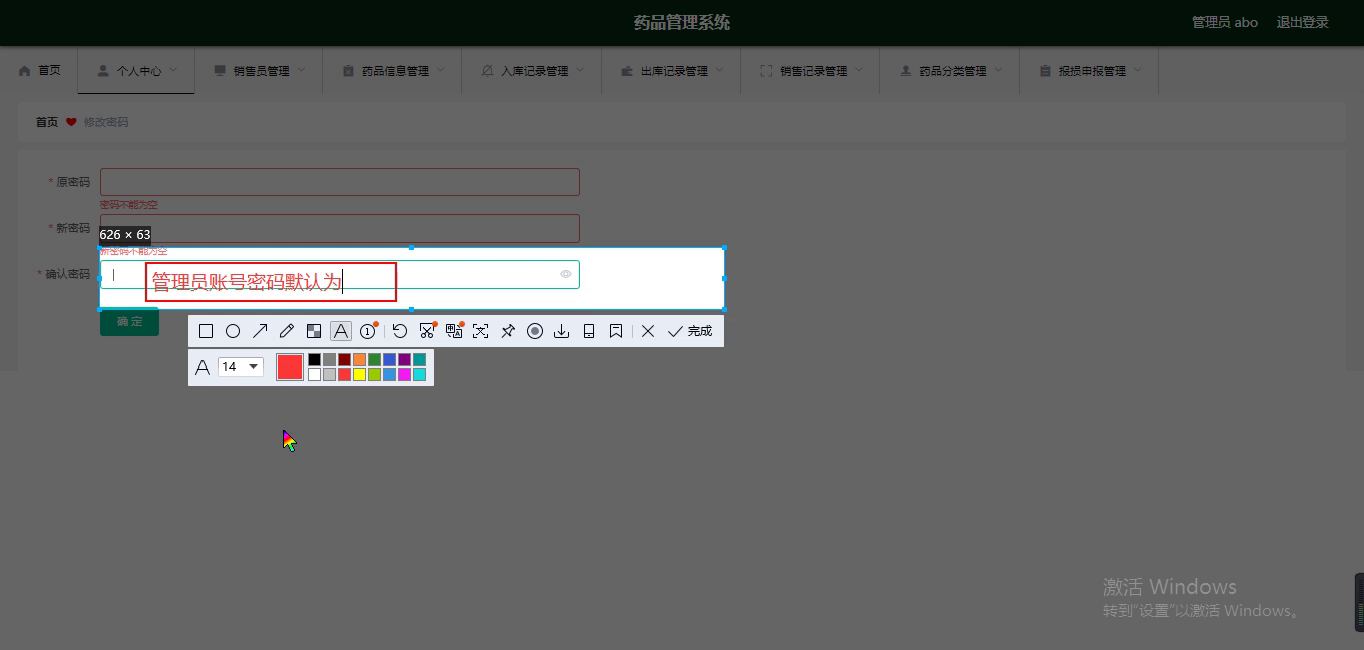This screenshot has width=1364, height=650.
Task: Pick the dark green color swatch
Action: click(x=375, y=359)
